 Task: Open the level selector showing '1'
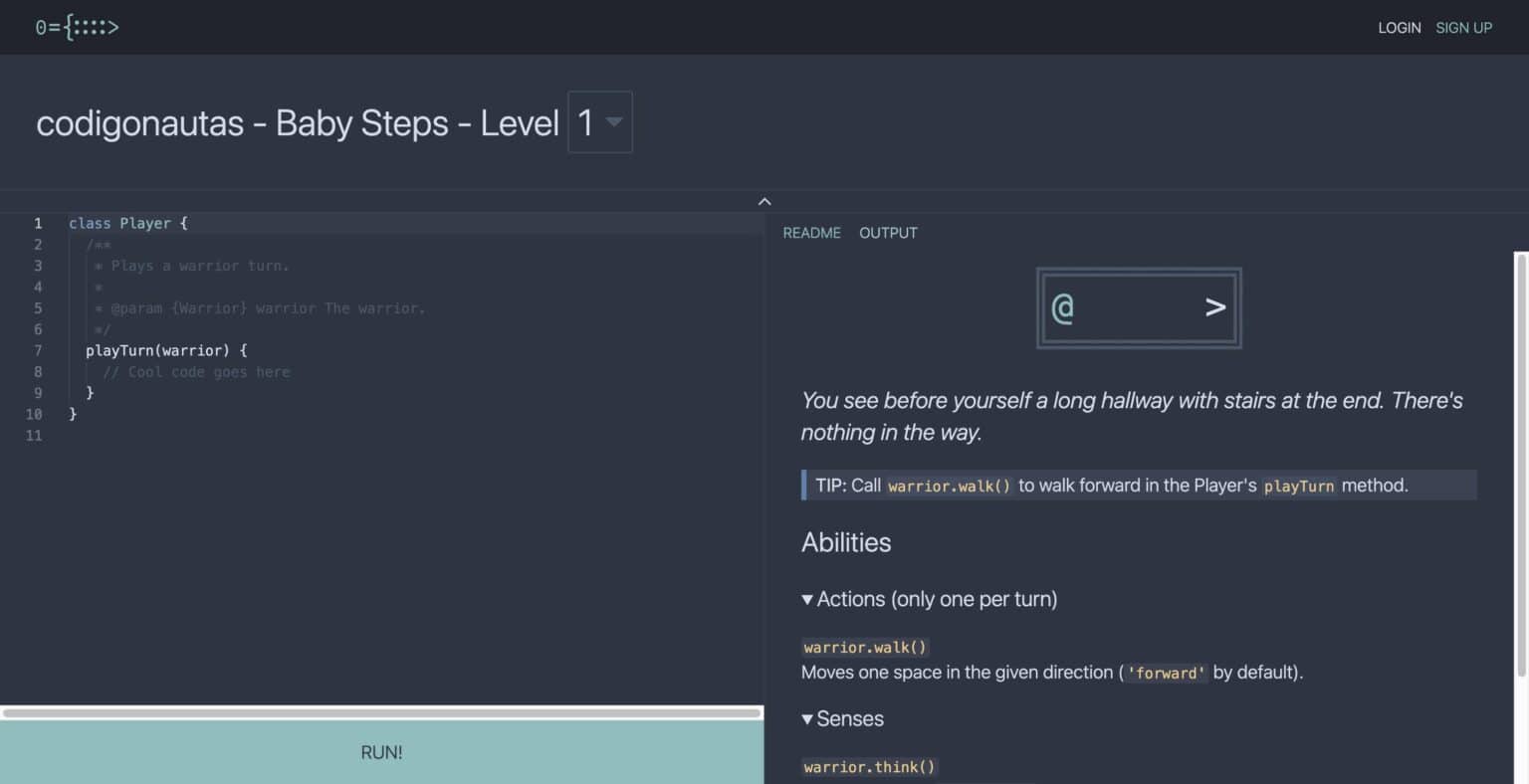[598, 121]
